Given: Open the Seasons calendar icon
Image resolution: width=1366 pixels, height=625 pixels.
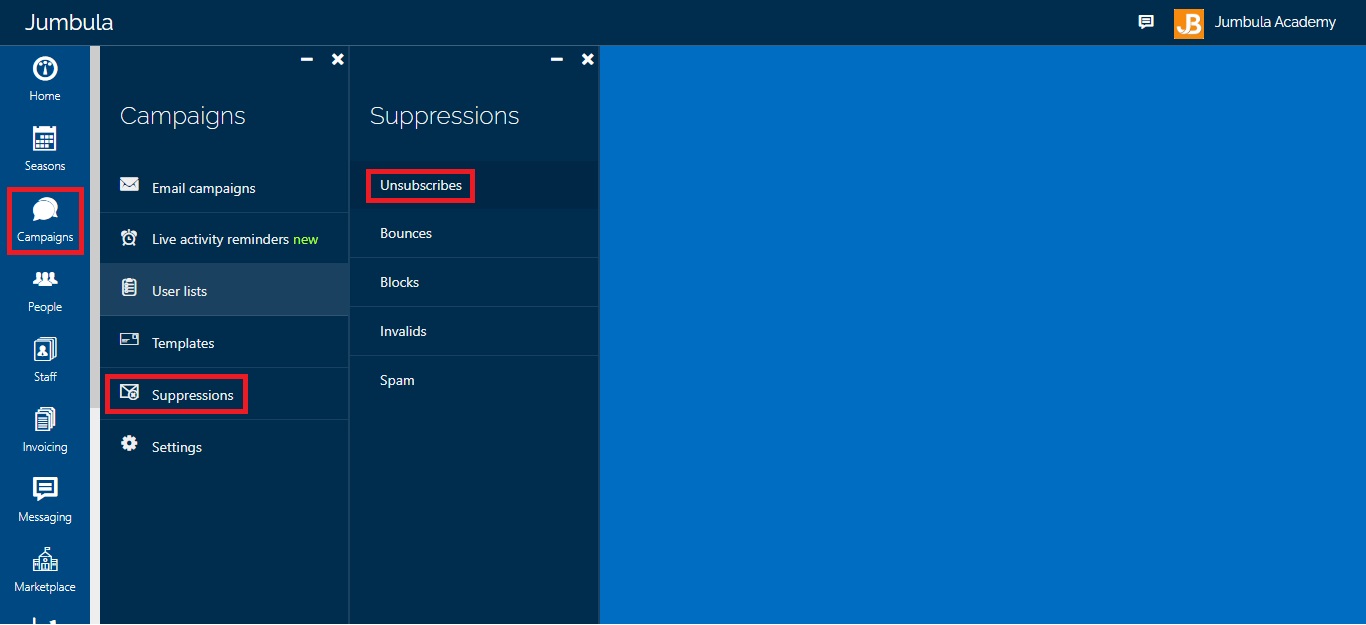Looking at the screenshot, I should [x=45, y=139].
